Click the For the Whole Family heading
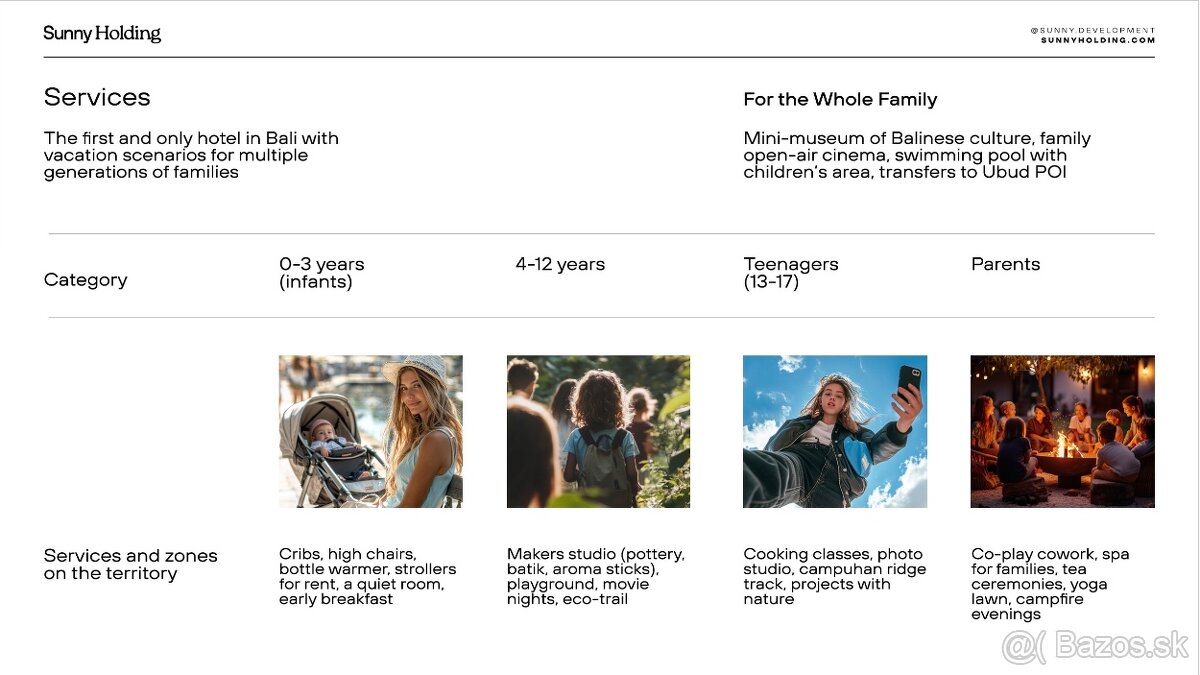Image resolution: width=1200 pixels, height=675 pixels. [840, 99]
